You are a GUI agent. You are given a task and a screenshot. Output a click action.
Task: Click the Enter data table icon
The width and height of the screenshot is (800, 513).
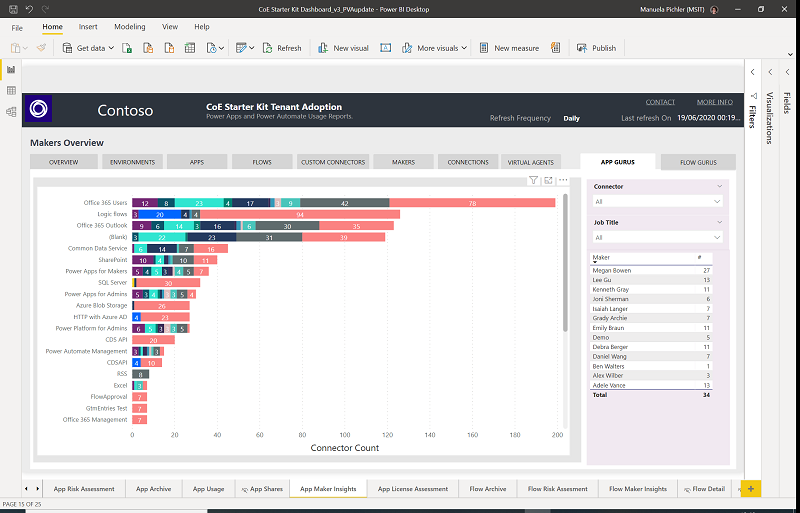[x=190, y=48]
